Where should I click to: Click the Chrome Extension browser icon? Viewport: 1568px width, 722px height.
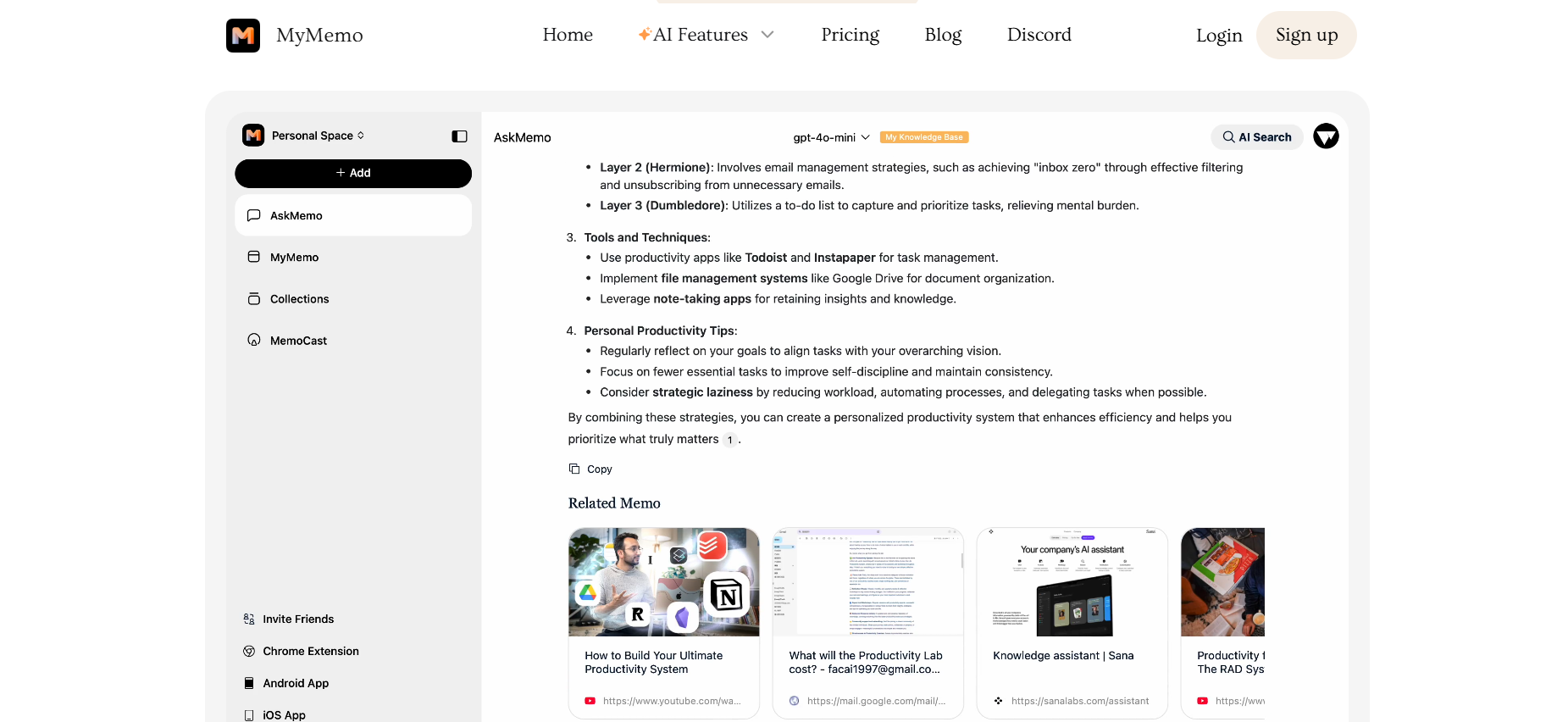tap(249, 652)
